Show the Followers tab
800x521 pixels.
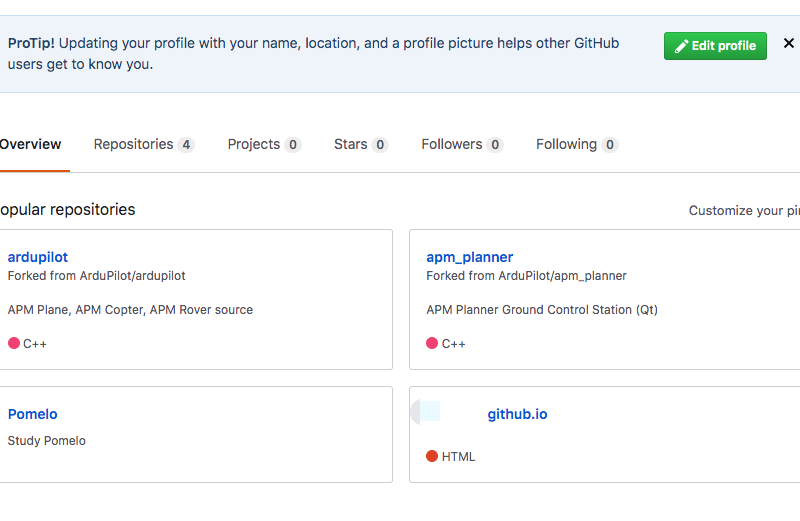[451, 144]
